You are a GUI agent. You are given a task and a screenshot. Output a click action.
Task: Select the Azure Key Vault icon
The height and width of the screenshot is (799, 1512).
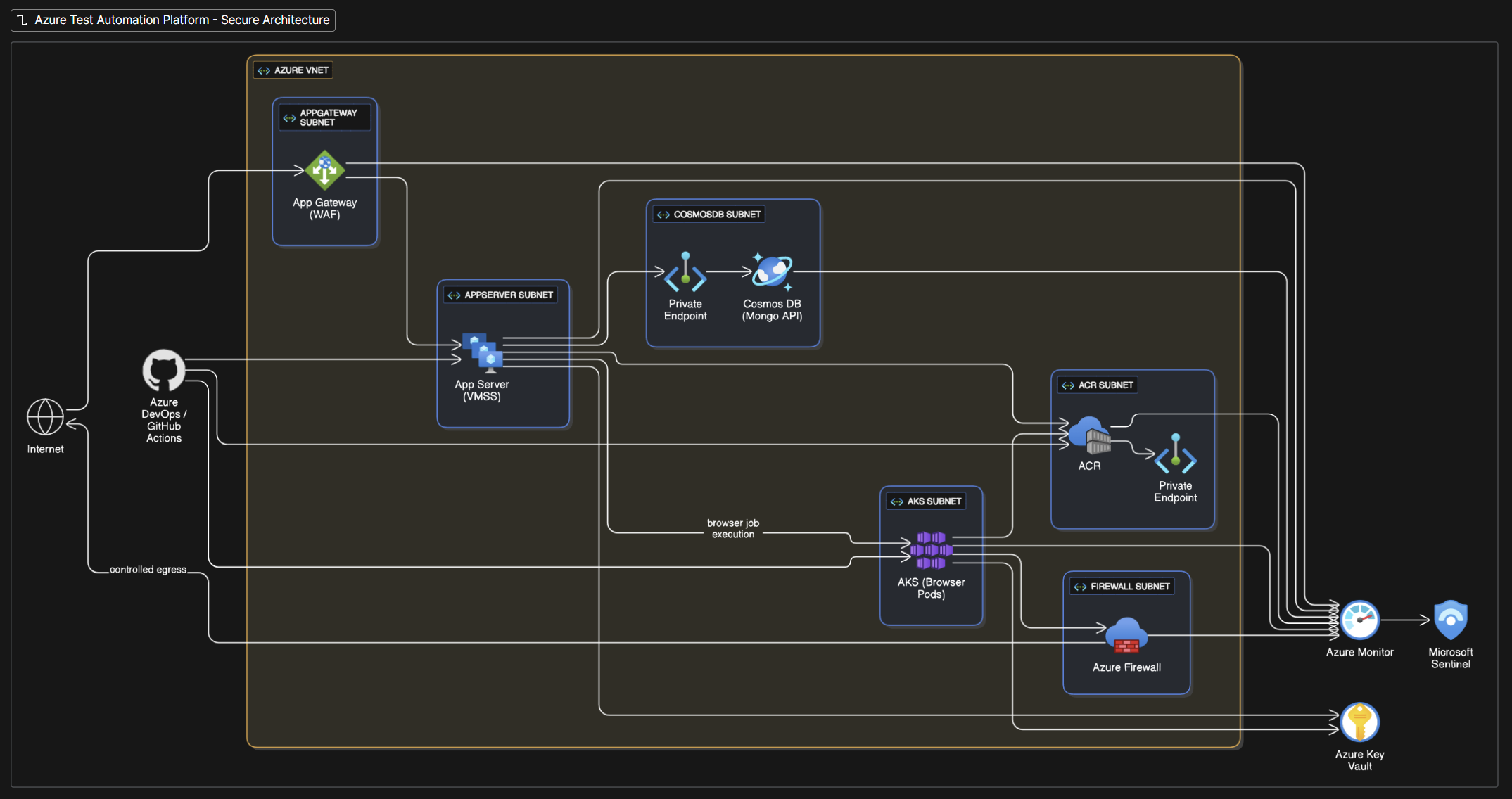(1359, 722)
